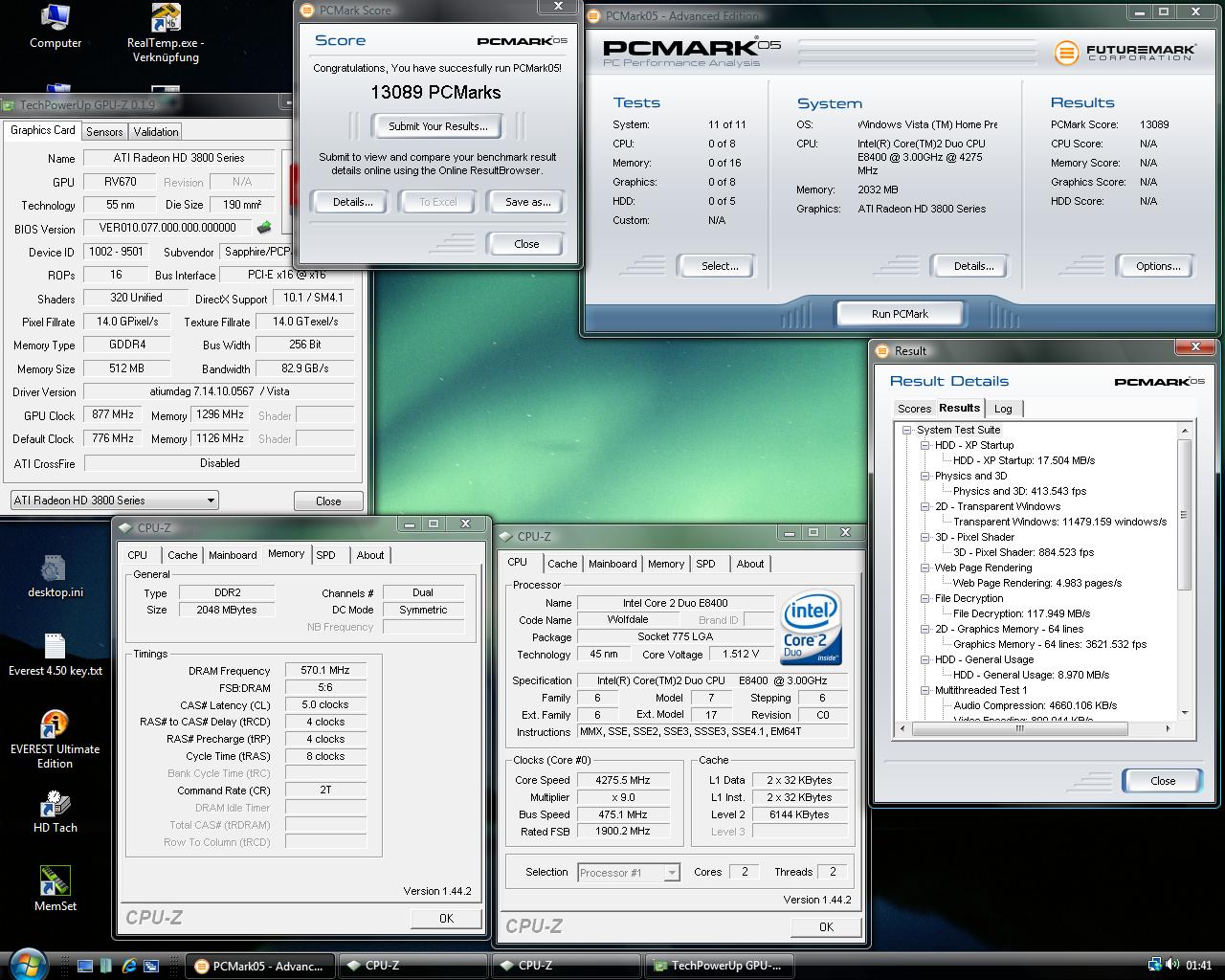Click the Options... button under Results
Viewport: 1225px width, 980px height.
coord(1158,266)
